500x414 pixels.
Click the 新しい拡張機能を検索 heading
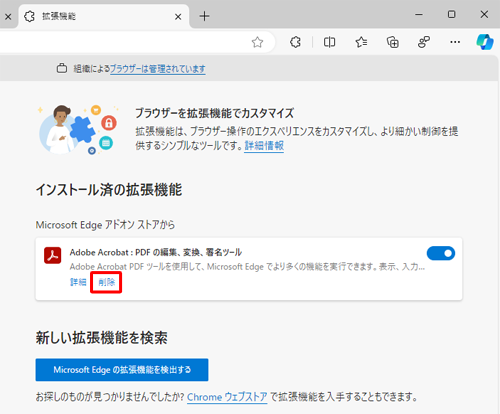point(102,338)
